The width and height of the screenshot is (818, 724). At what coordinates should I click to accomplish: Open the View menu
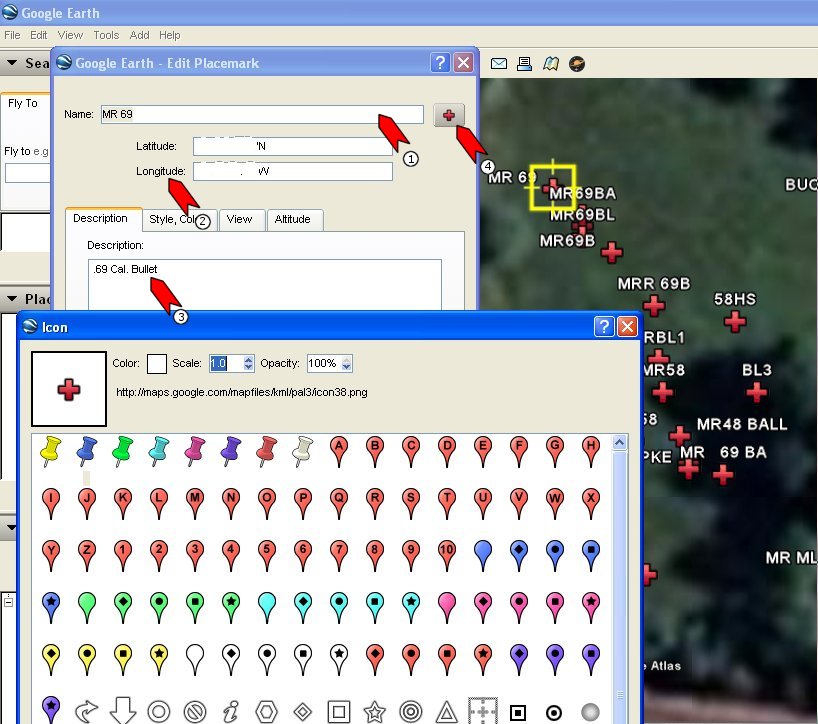click(70, 35)
